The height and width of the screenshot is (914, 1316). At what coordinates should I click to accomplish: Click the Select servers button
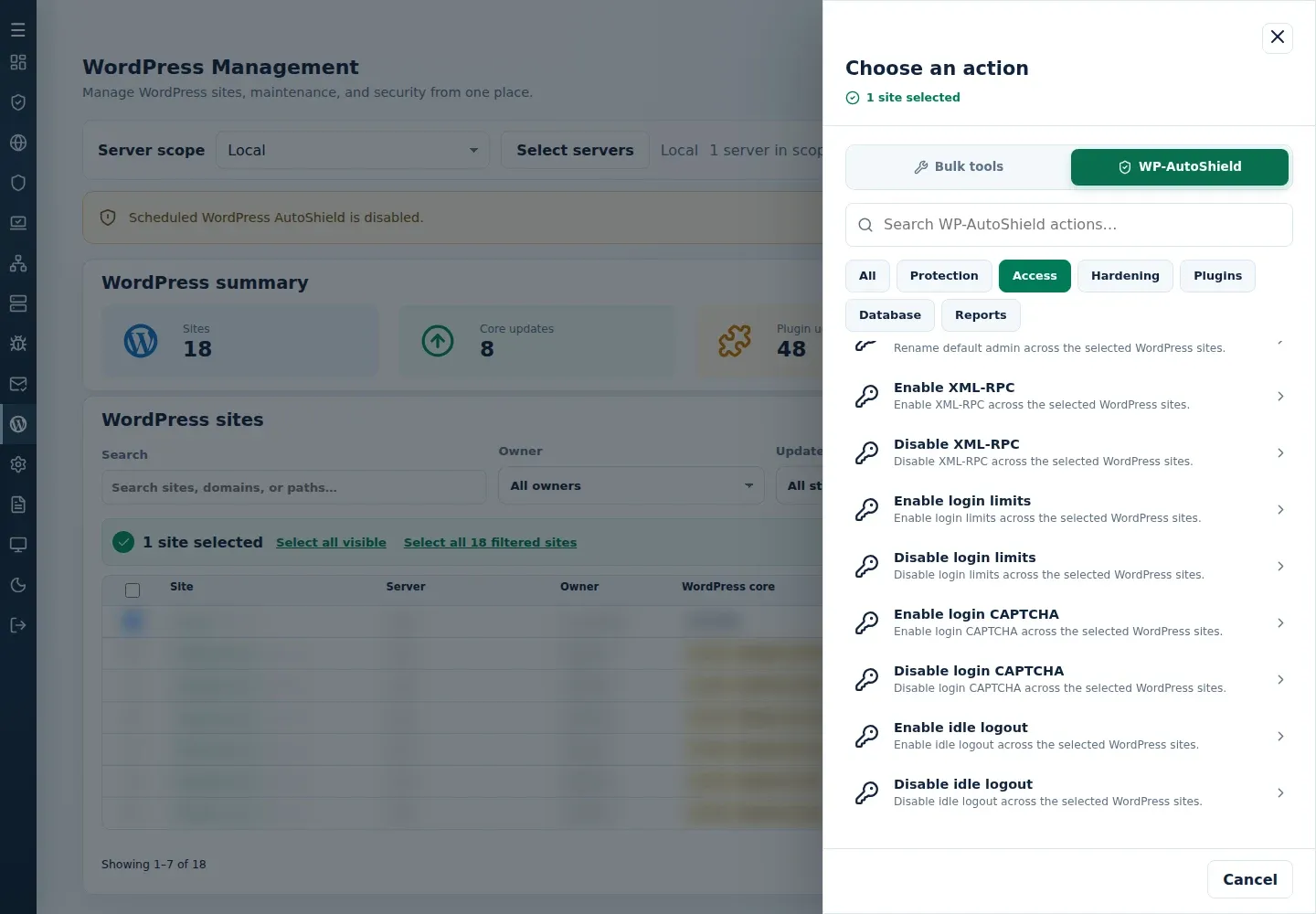tap(575, 150)
